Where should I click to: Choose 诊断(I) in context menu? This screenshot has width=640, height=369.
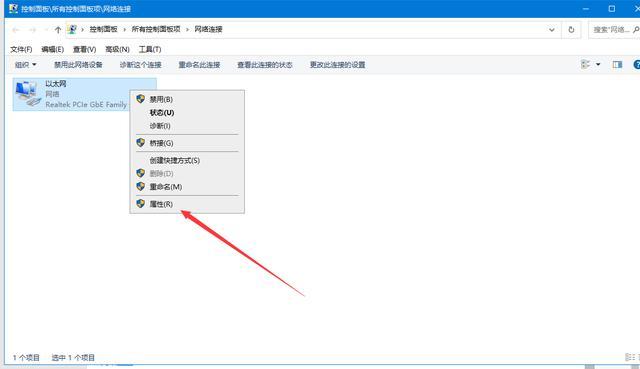pos(187,126)
